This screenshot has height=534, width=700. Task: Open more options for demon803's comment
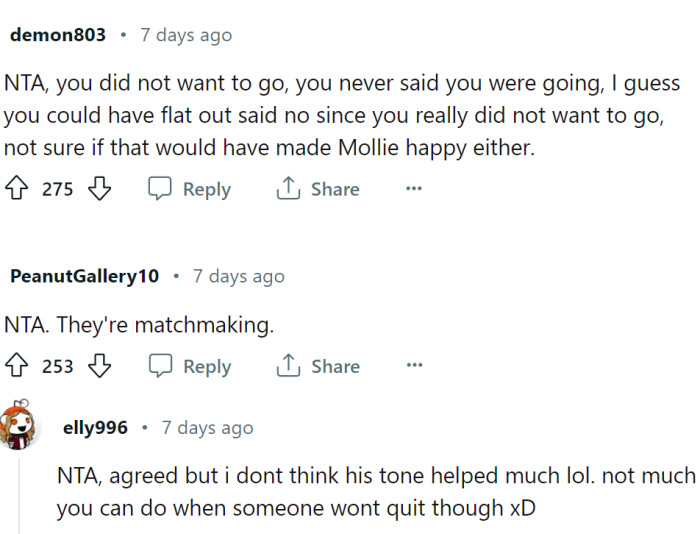click(413, 189)
